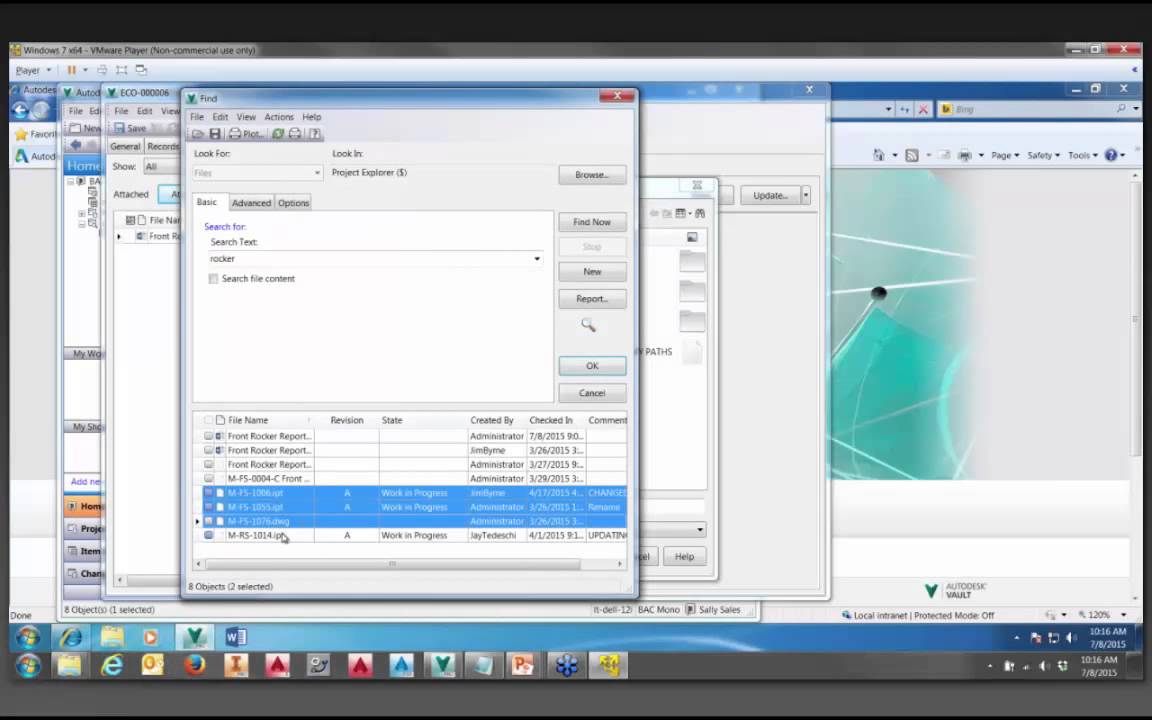Click the print icon right of green refresh
The width and height of the screenshot is (1152, 720).
(x=295, y=134)
